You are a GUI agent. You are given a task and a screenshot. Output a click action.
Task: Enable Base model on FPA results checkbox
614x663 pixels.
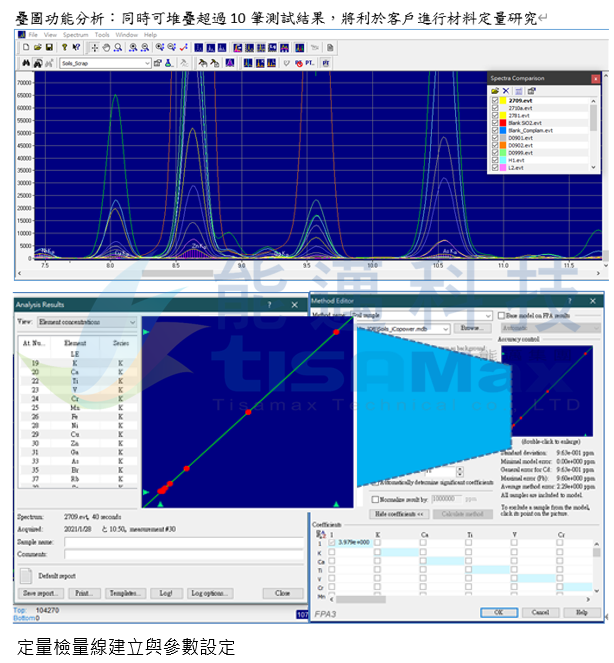[502, 315]
